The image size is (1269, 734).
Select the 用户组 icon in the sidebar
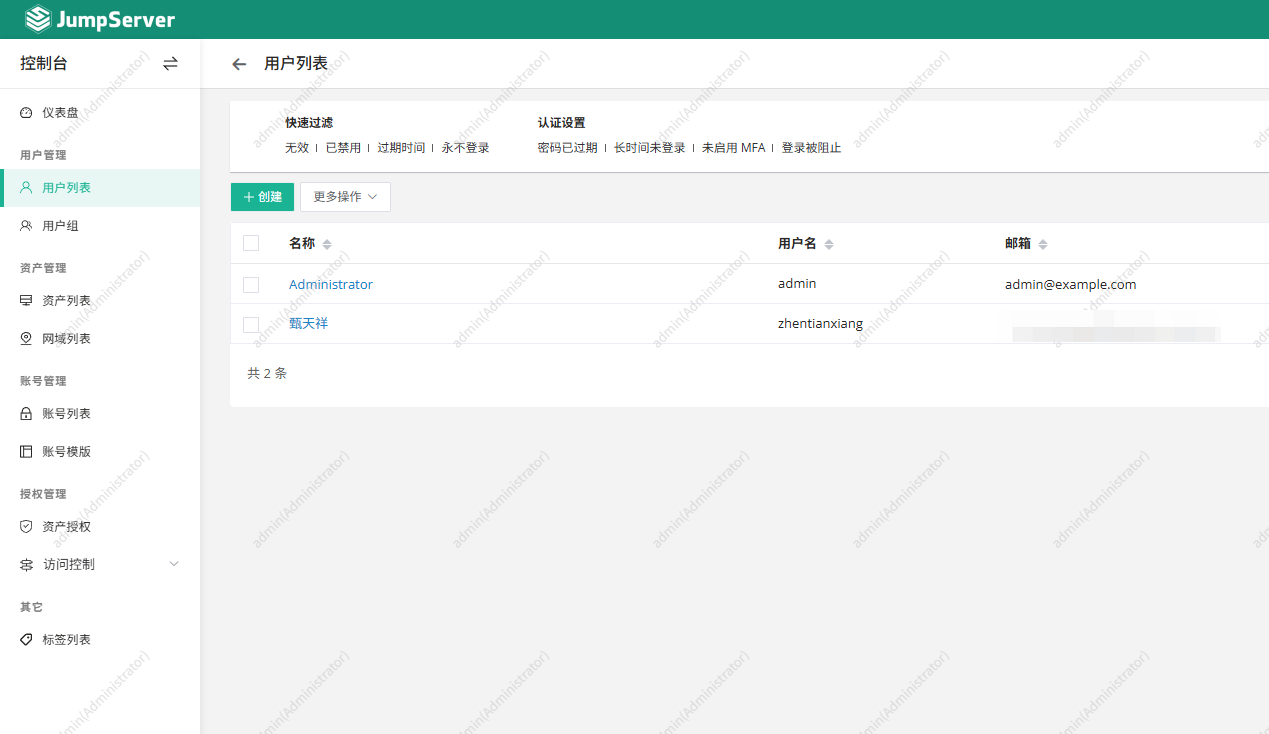tap(27, 225)
